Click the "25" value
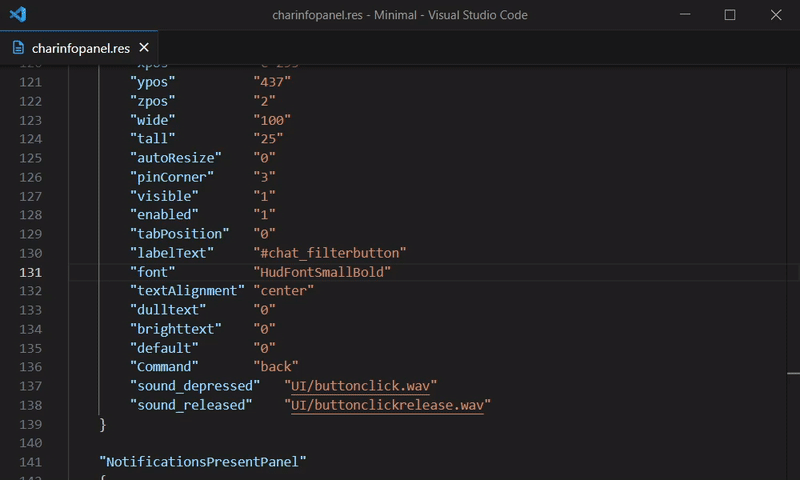 point(268,139)
